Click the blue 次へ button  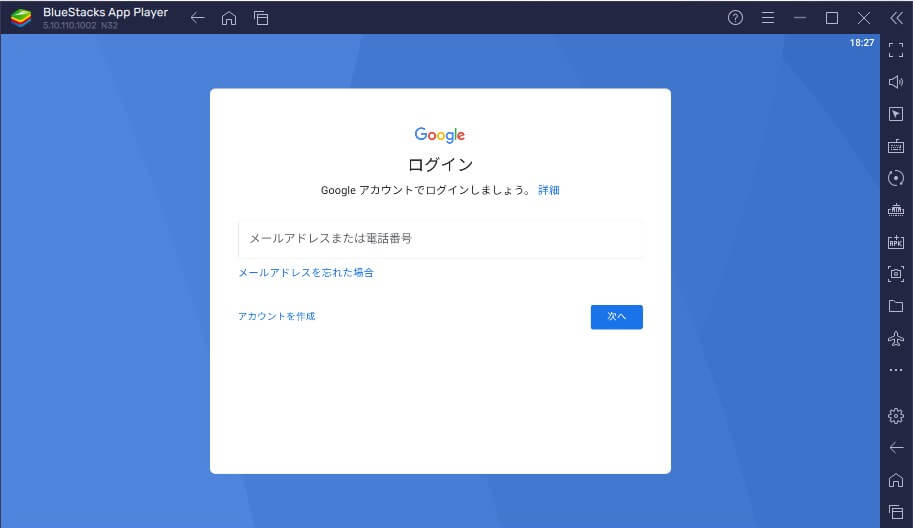(x=616, y=317)
